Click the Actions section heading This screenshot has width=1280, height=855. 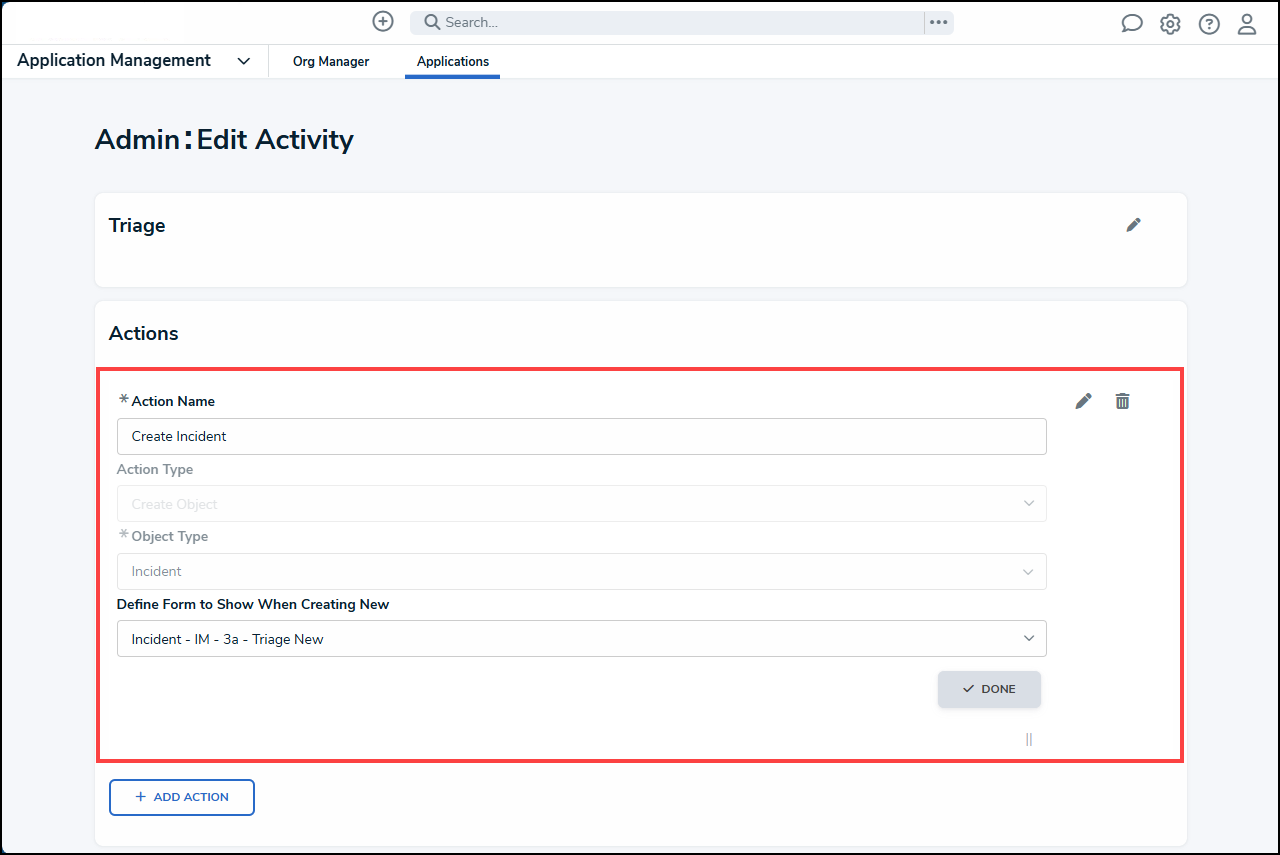(144, 334)
